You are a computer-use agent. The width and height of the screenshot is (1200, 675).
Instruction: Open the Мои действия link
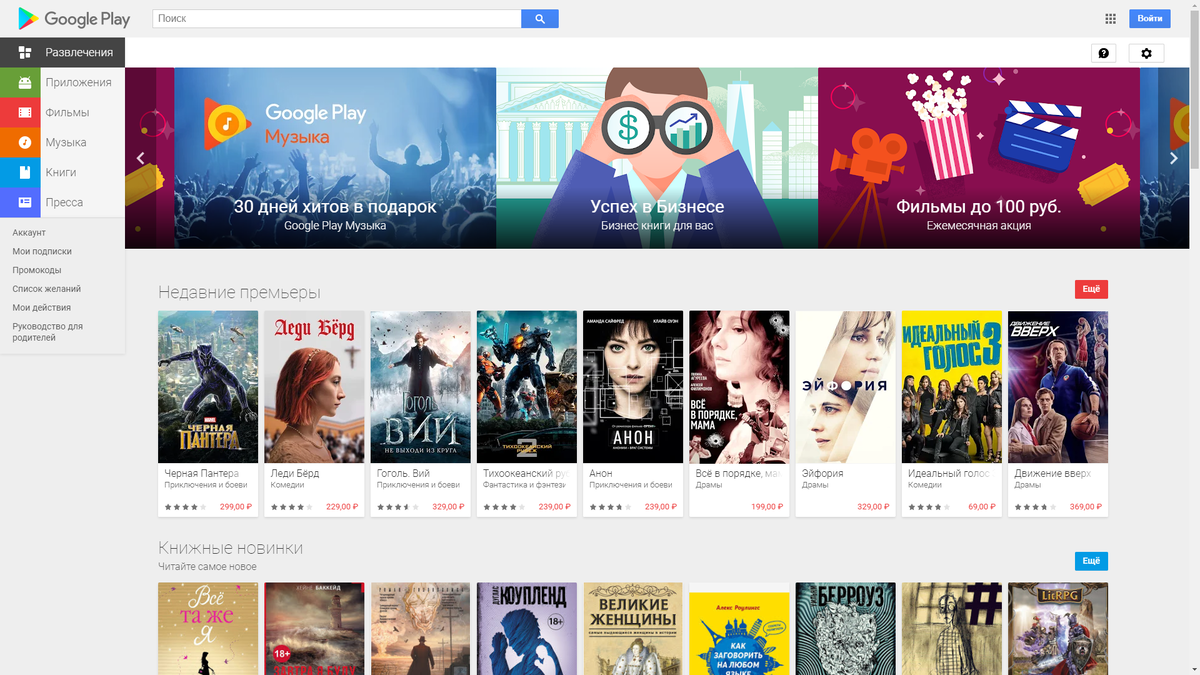click(41, 307)
